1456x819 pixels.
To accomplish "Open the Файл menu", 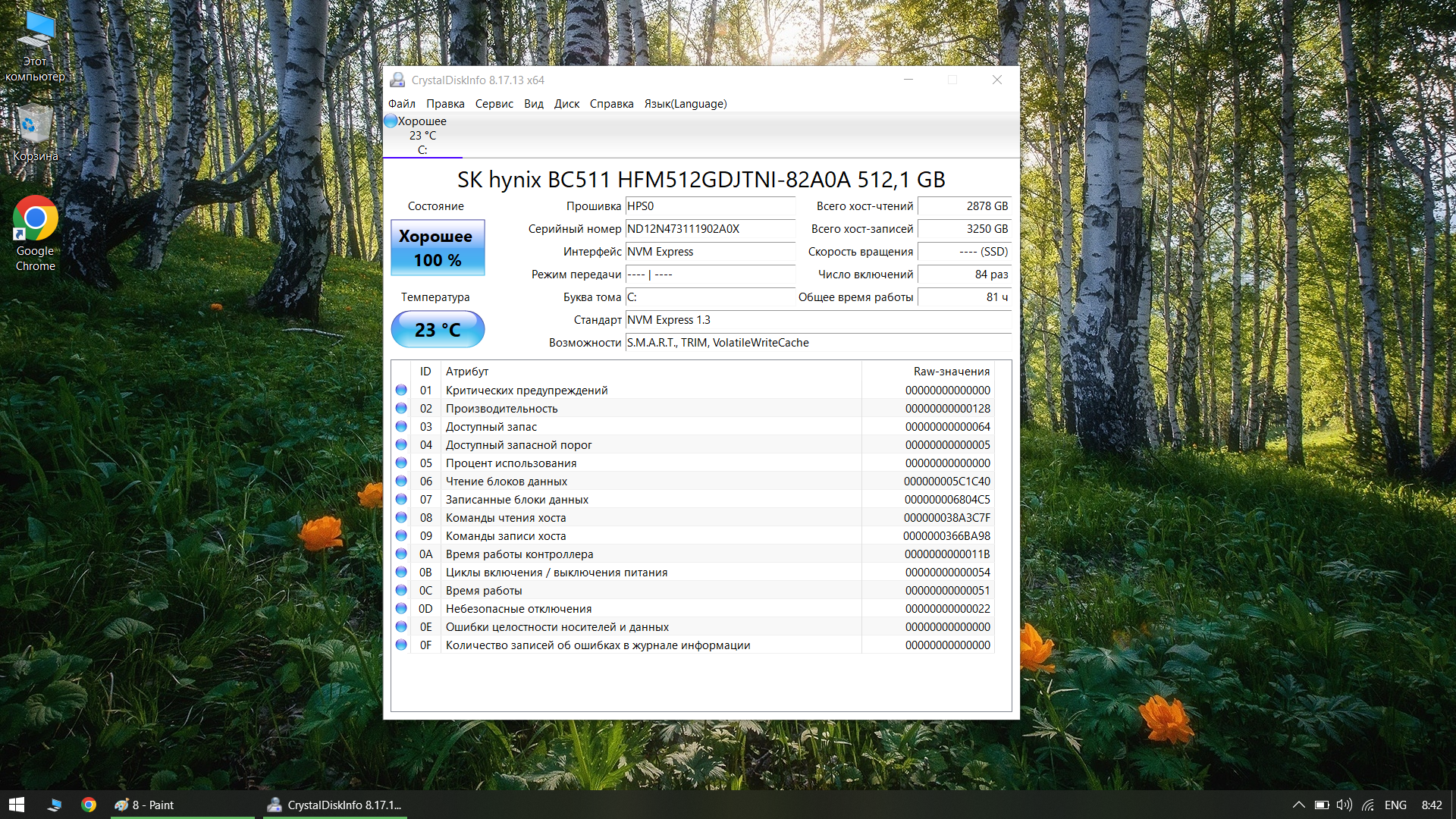I will [401, 104].
